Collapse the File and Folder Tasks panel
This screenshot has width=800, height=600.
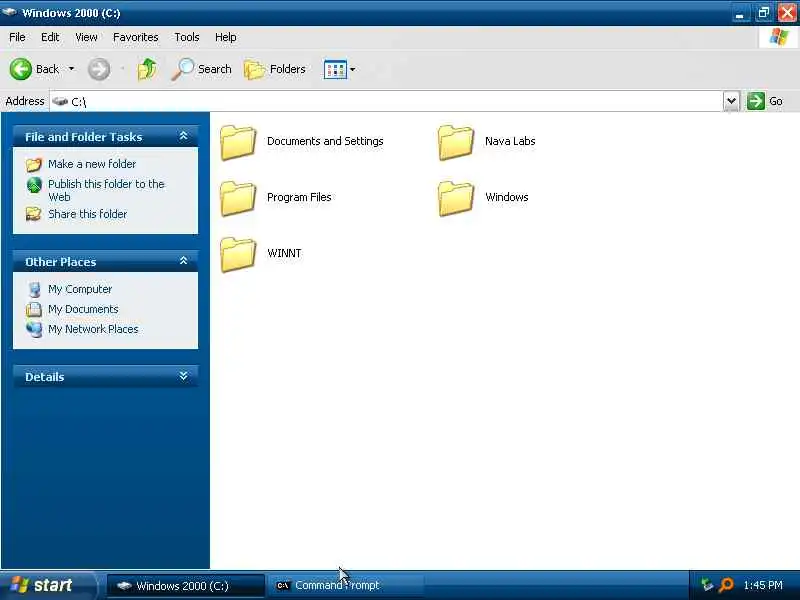[x=183, y=136]
